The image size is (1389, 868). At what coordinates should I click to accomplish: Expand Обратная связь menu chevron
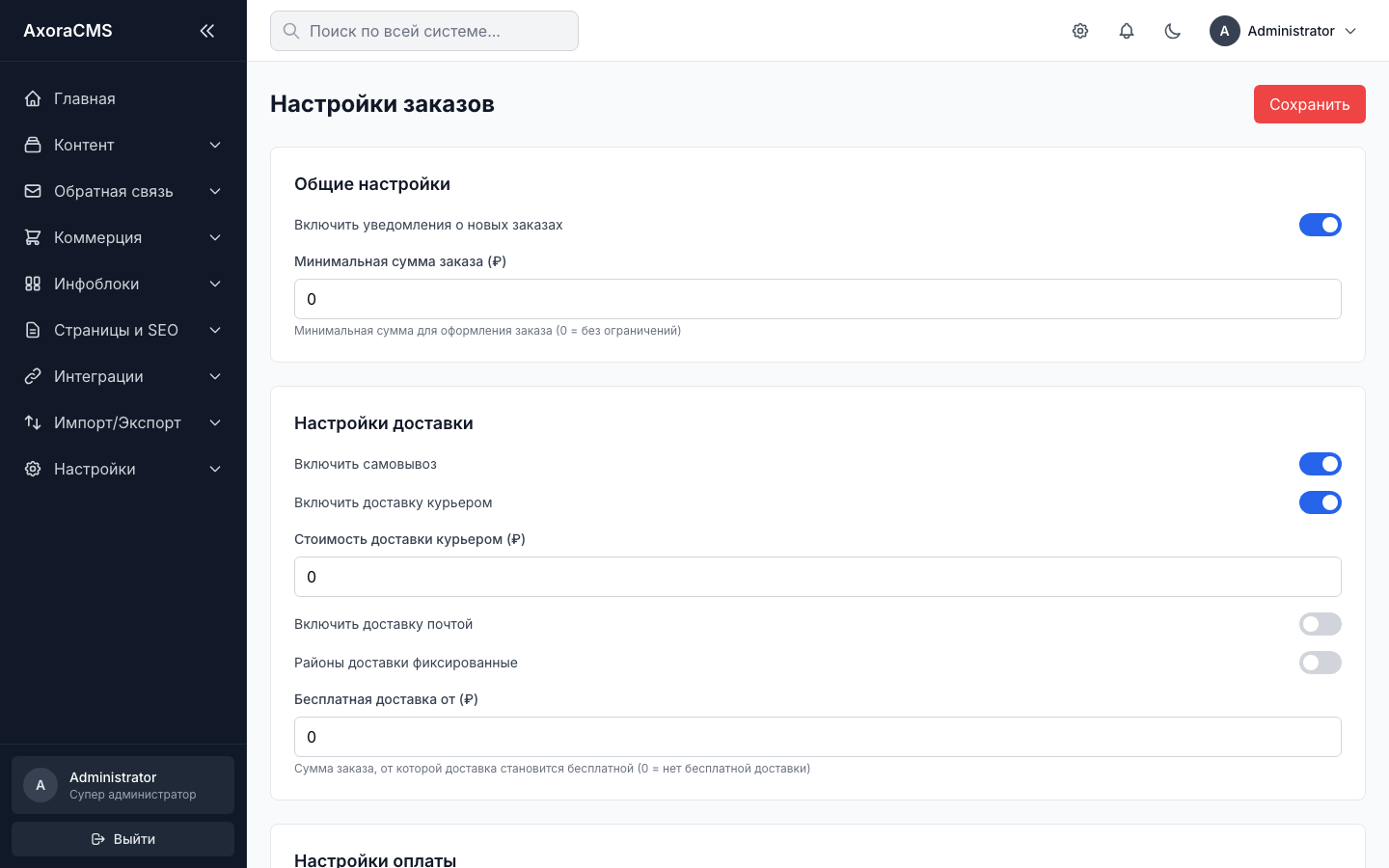[x=215, y=191]
